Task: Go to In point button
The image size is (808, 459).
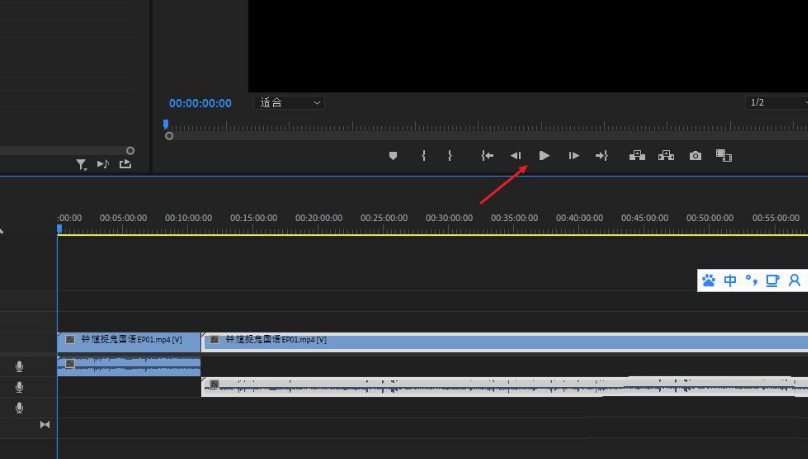Action: 487,156
